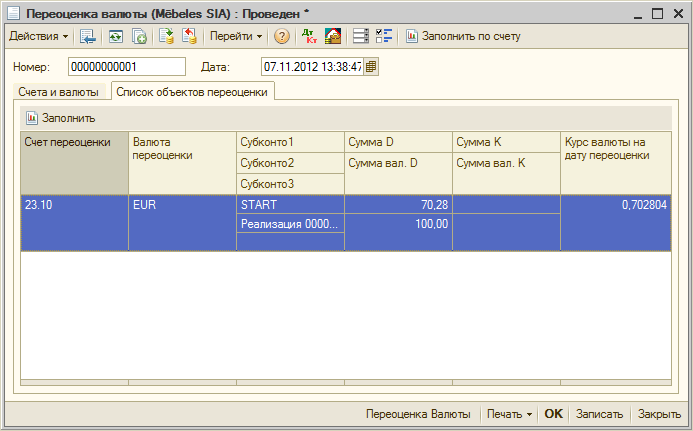Select the Список объектов переоценки tab
Viewport: 693px width, 431px height.
194,92
